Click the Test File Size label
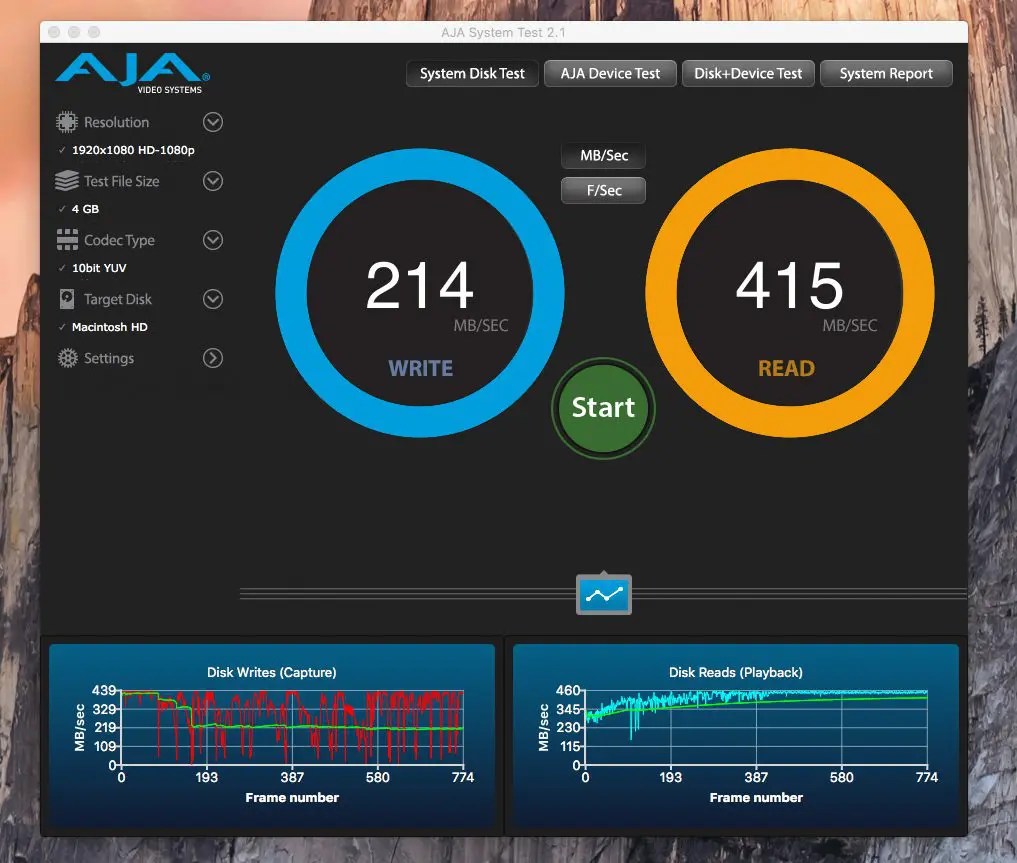 (121, 181)
